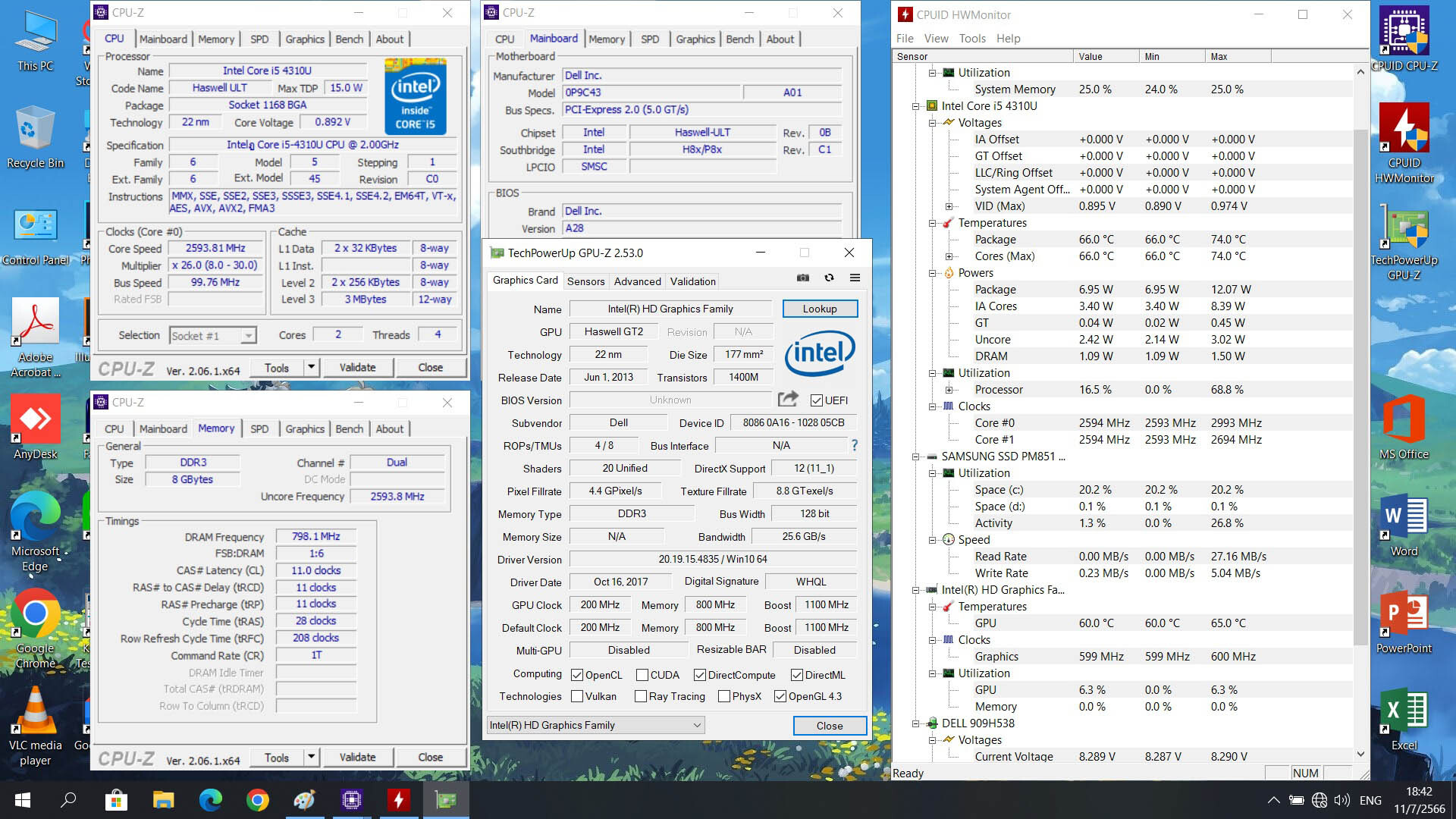1456x819 pixels.
Task: Open View menu in HWMonitor
Action: (x=936, y=38)
